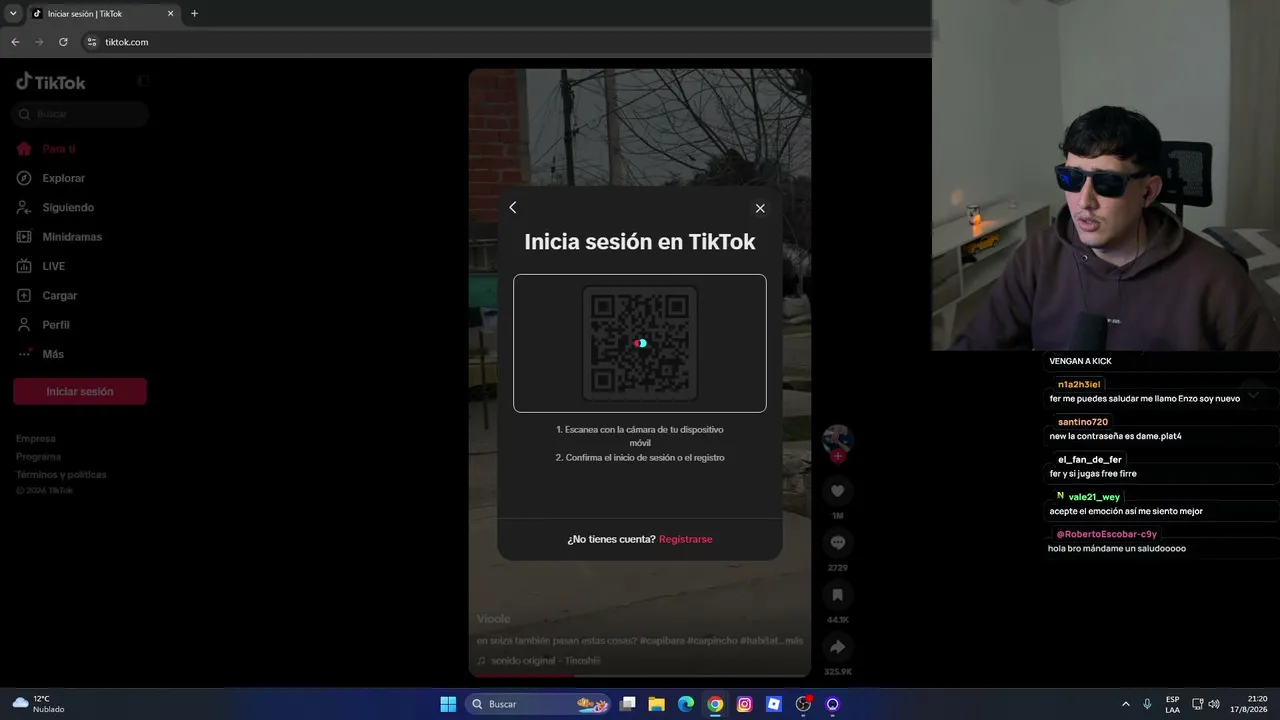Show hidden system tray icons

(x=1126, y=704)
